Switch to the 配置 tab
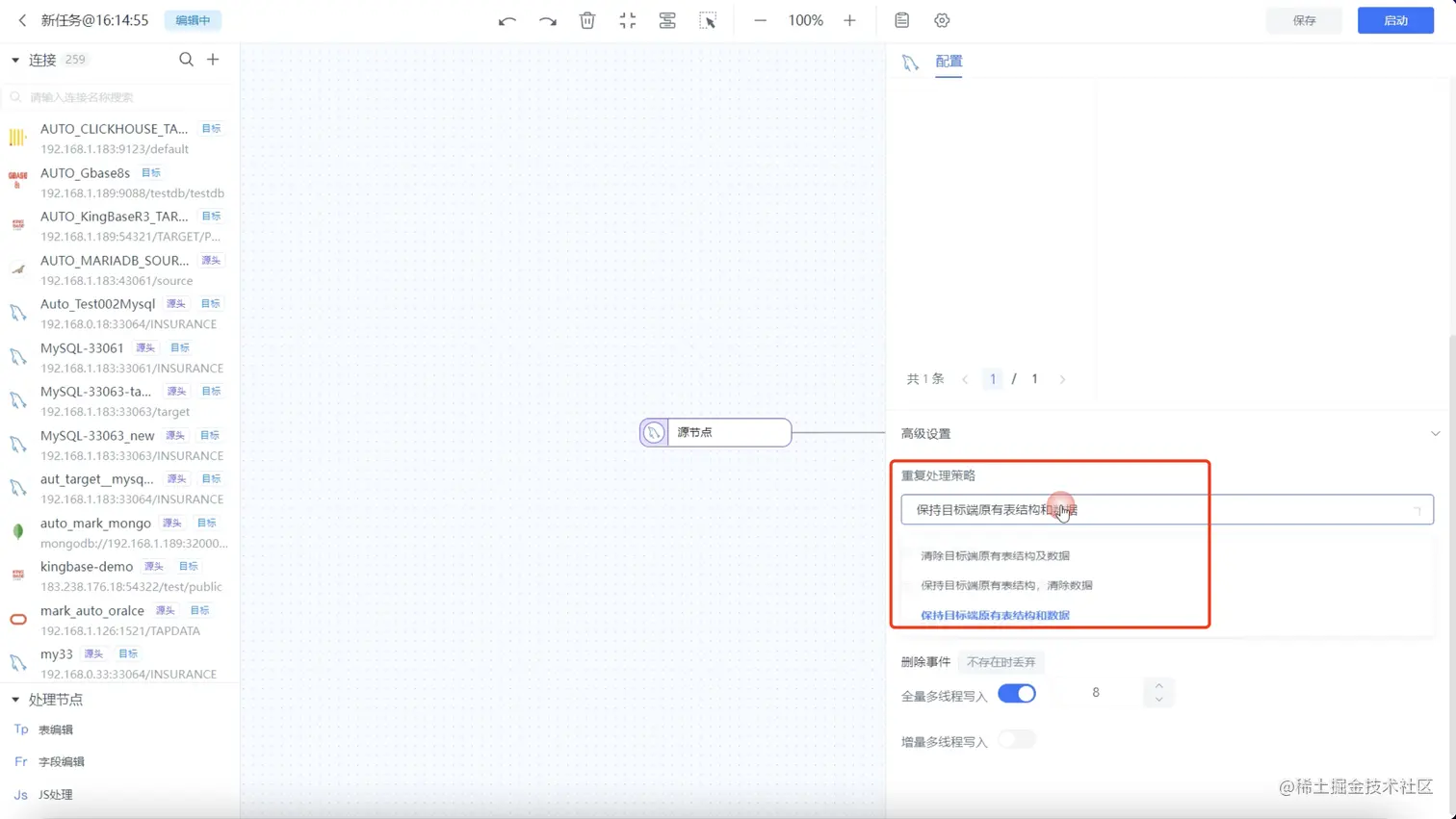The width and height of the screenshot is (1456, 819). click(949, 62)
